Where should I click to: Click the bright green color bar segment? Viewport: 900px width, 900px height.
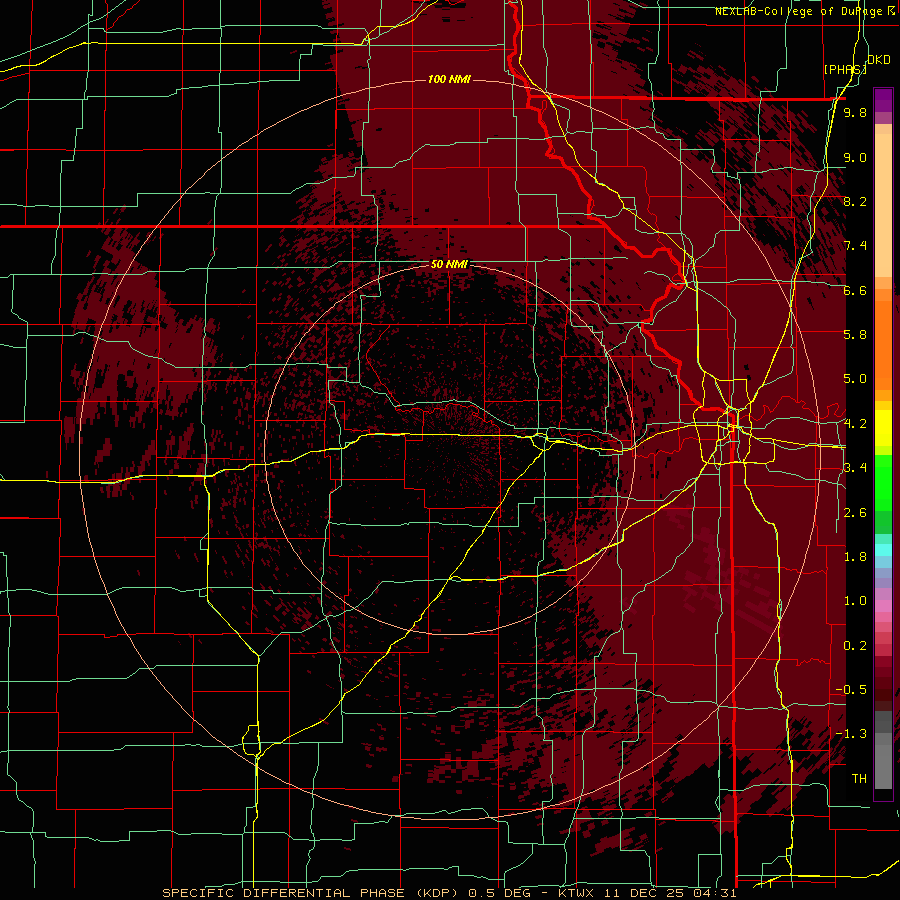(883, 485)
